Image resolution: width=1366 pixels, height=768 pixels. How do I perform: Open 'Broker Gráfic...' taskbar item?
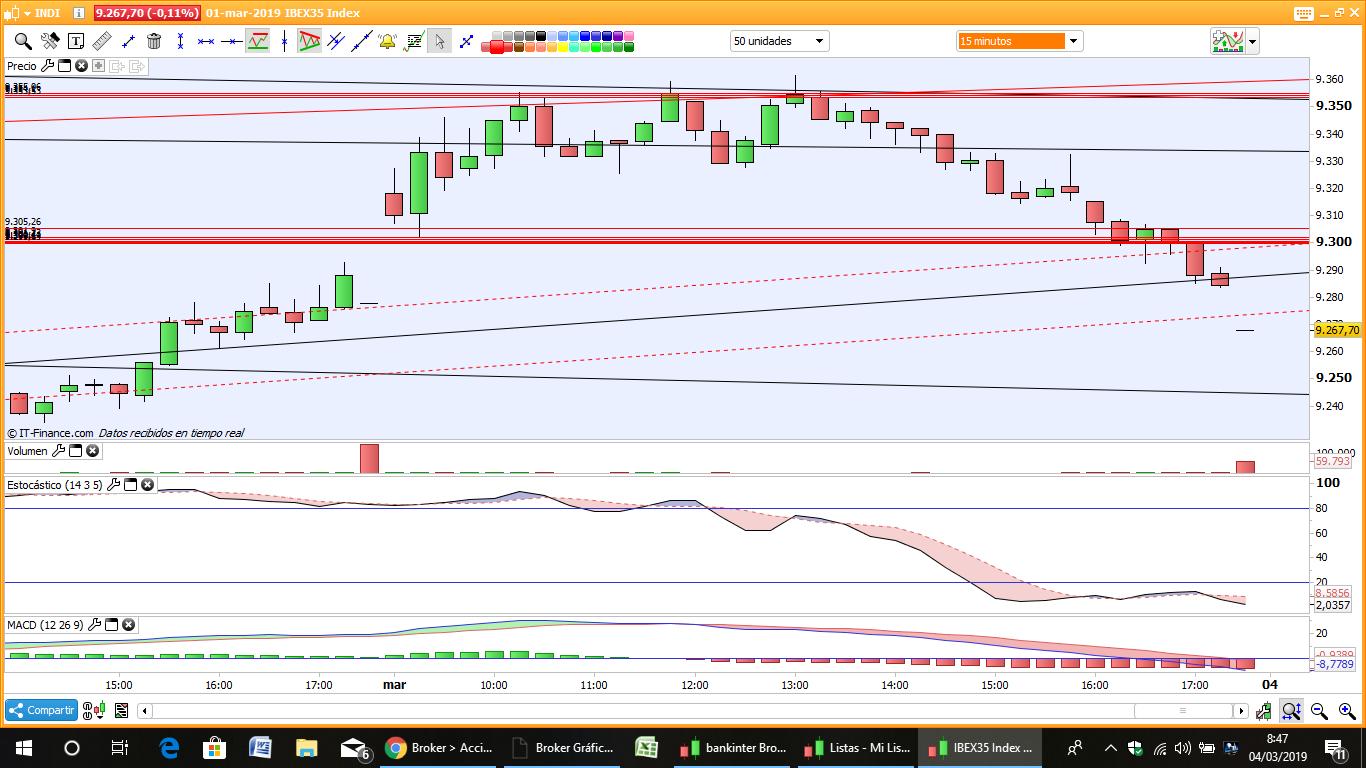561,747
